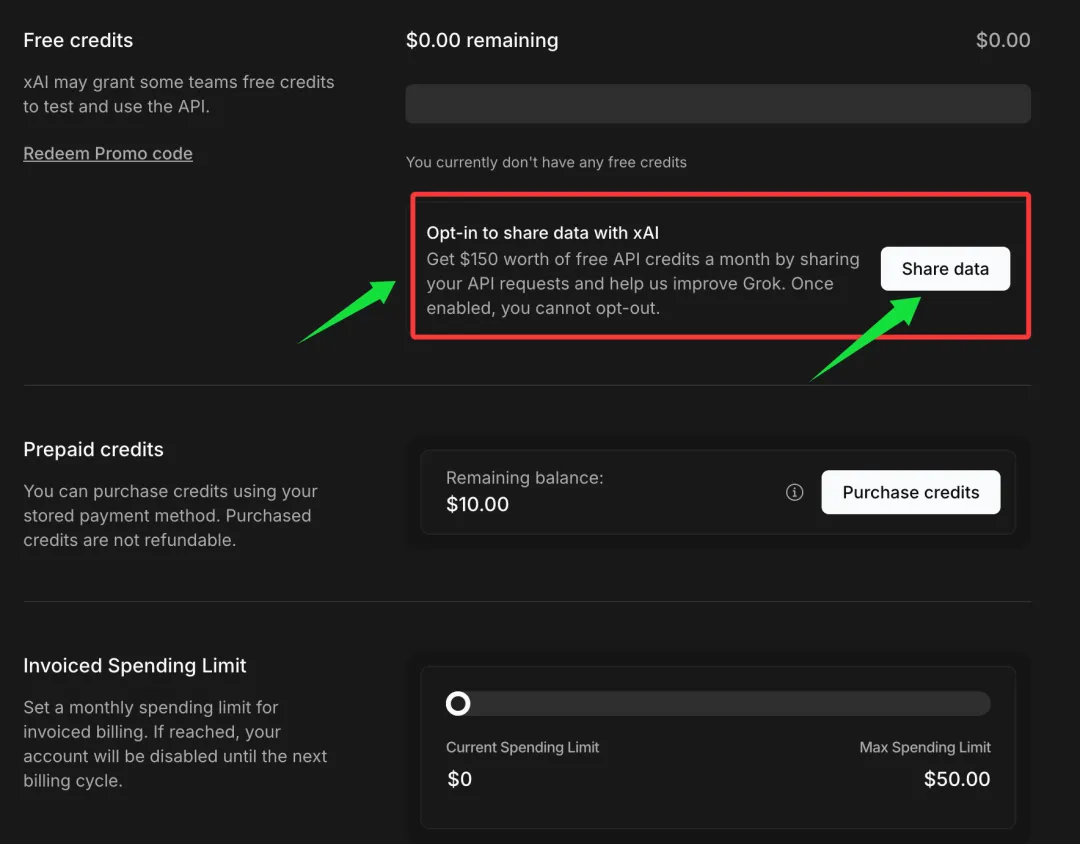
Task: Follow the Redeem Promo code link
Action: (x=108, y=153)
